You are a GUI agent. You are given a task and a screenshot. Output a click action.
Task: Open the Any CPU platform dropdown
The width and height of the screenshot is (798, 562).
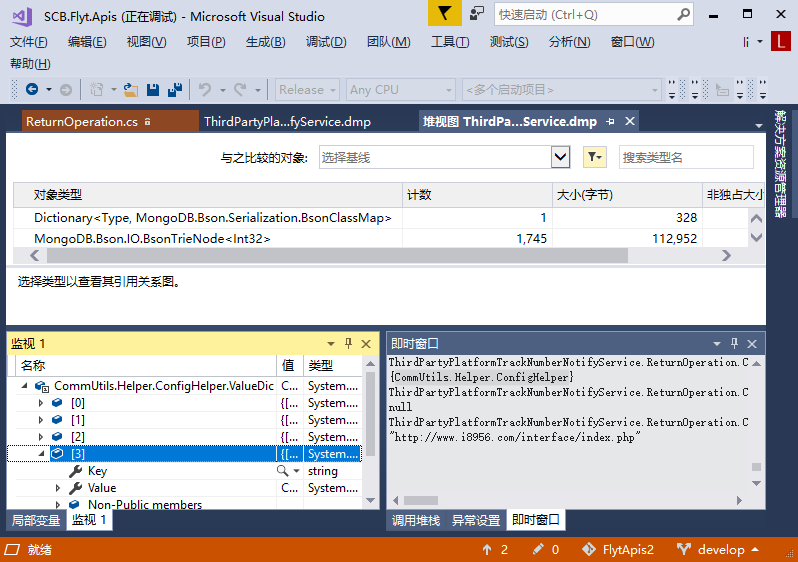point(401,90)
